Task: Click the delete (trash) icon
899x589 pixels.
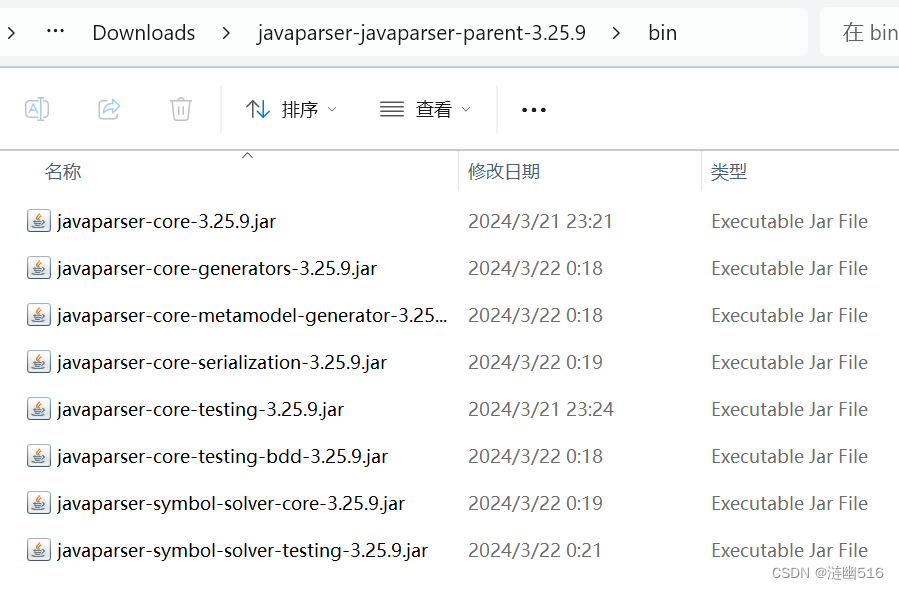Action: 180,109
